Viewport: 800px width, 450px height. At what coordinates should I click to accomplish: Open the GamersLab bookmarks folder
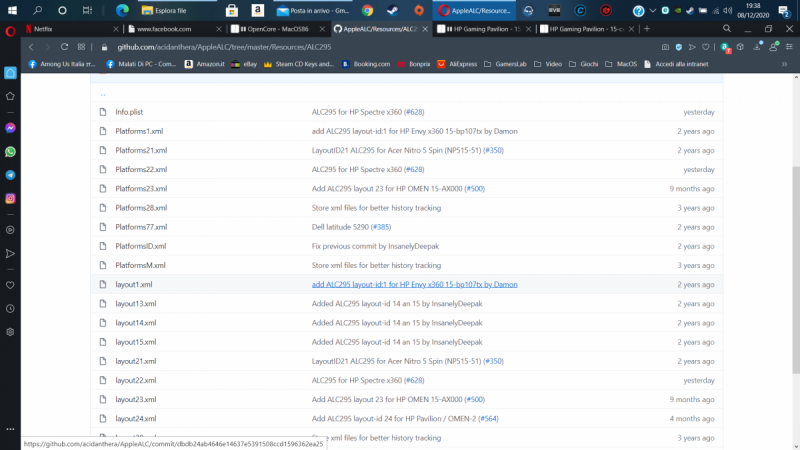(x=505, y=64)
